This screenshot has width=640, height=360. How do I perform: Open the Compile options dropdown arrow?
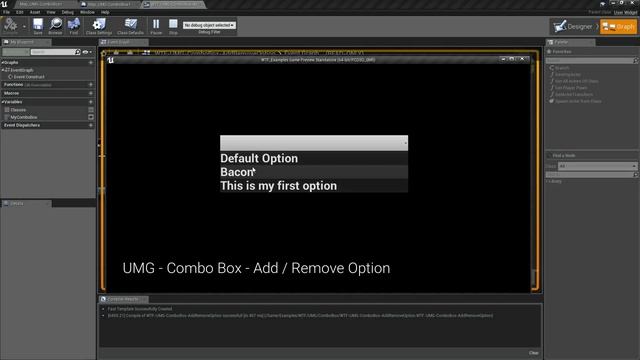(x=24, y=27)
